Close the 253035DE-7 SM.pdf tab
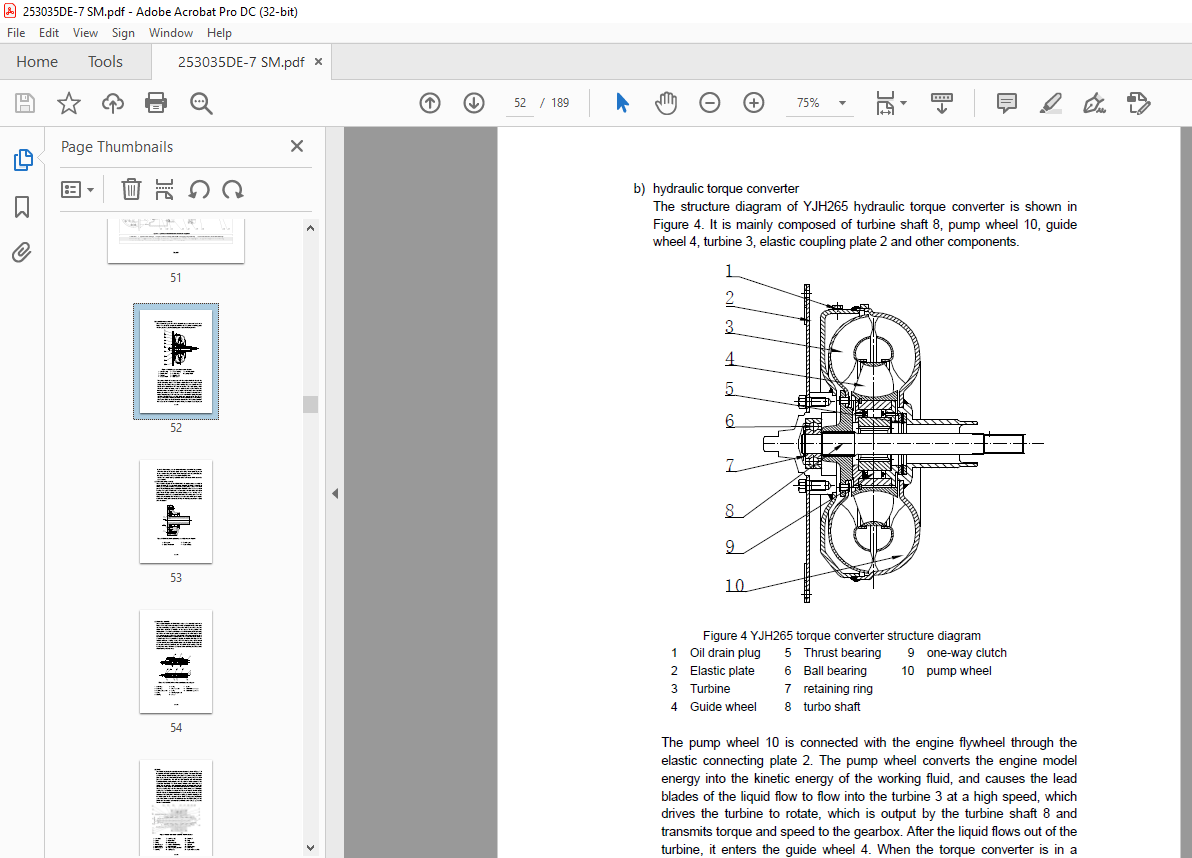 [x=319, y=62]
